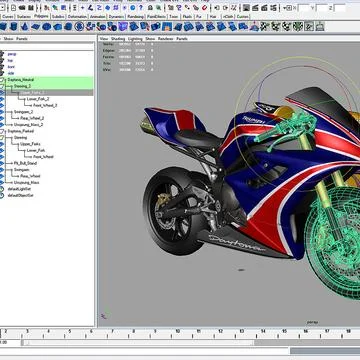
Task: Click the persp camera icon in Outliner
Action: pos(2,54)
